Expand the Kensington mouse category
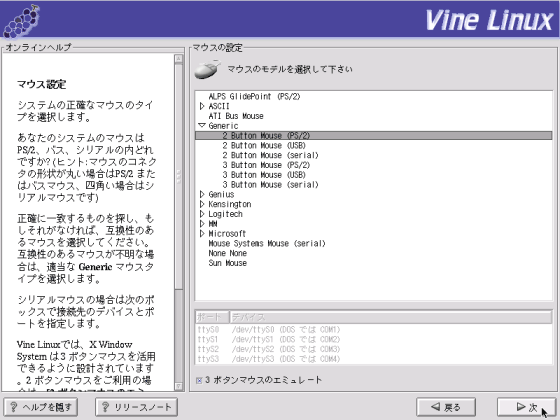The width and height of the screenshot is (560, 420). (202, 204)
